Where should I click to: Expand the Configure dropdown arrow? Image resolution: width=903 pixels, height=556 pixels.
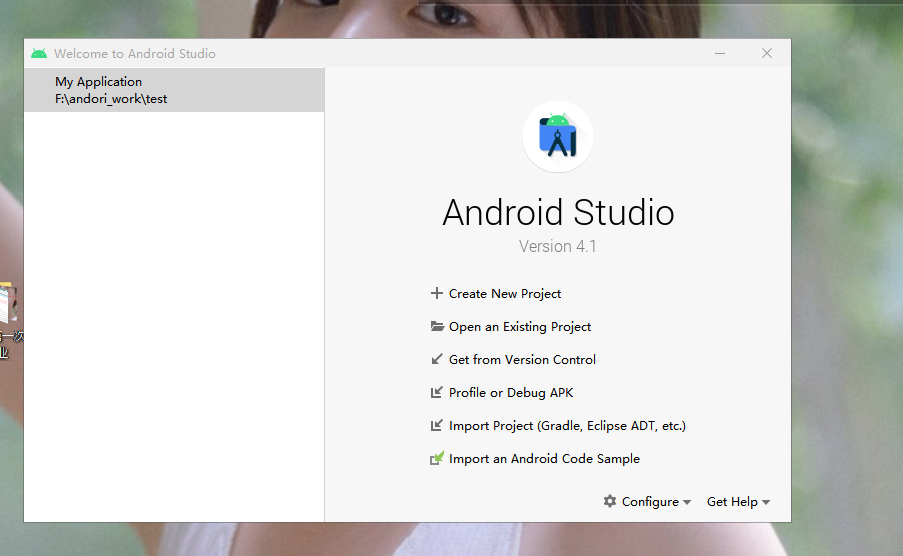coord(687,502)
